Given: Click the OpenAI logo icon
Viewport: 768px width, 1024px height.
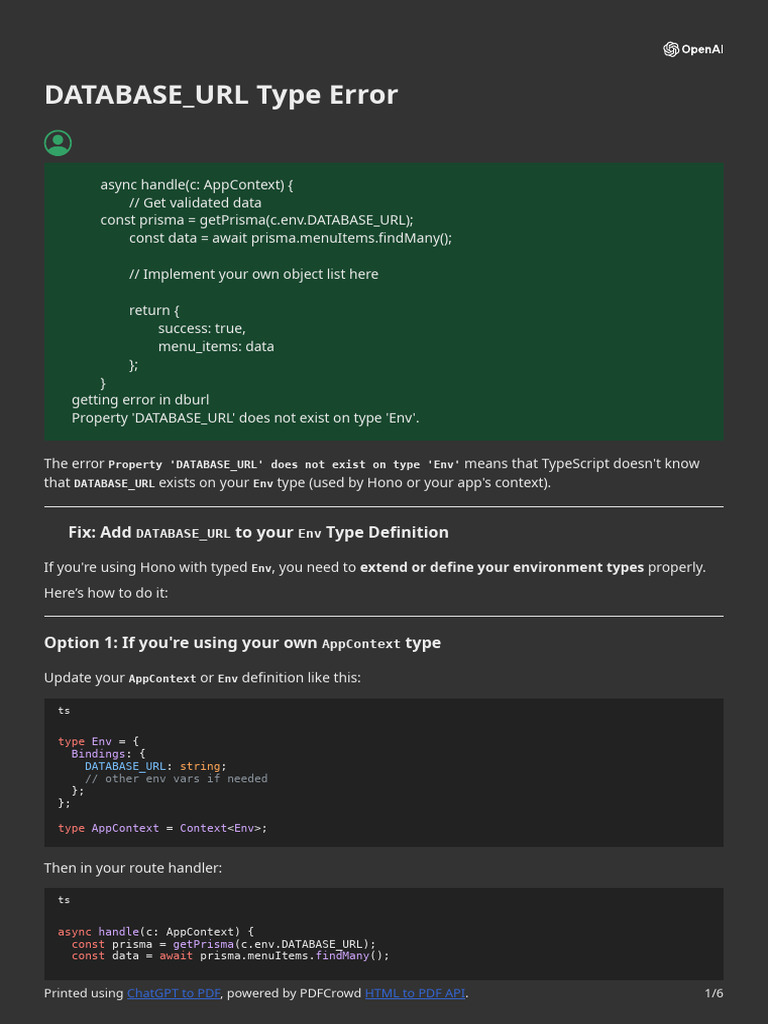Looking at the screenshot, I should 671,49.
